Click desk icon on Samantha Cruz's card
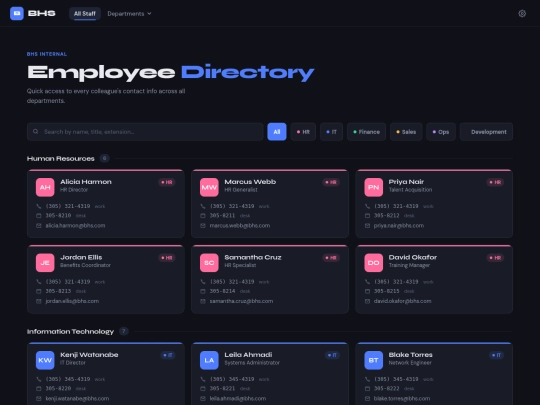Viewport: 540px width, 405px height. pos(203,291)
